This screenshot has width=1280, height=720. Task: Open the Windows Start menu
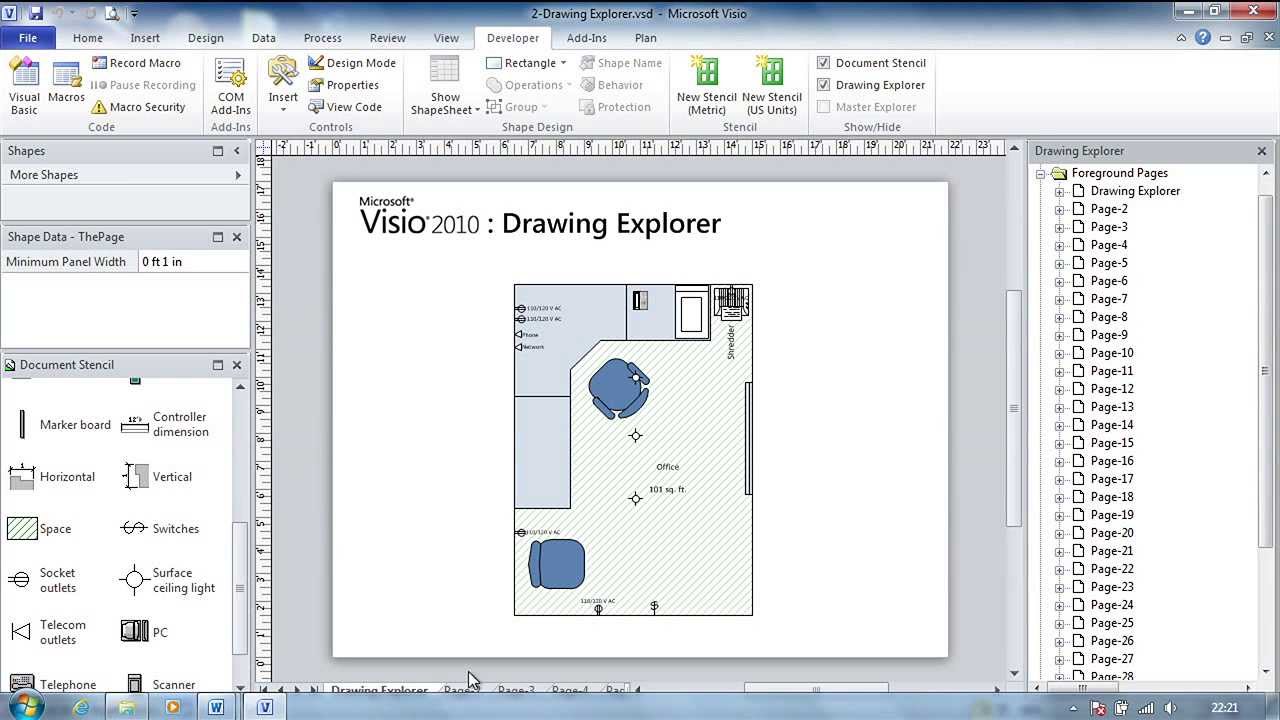27,706
